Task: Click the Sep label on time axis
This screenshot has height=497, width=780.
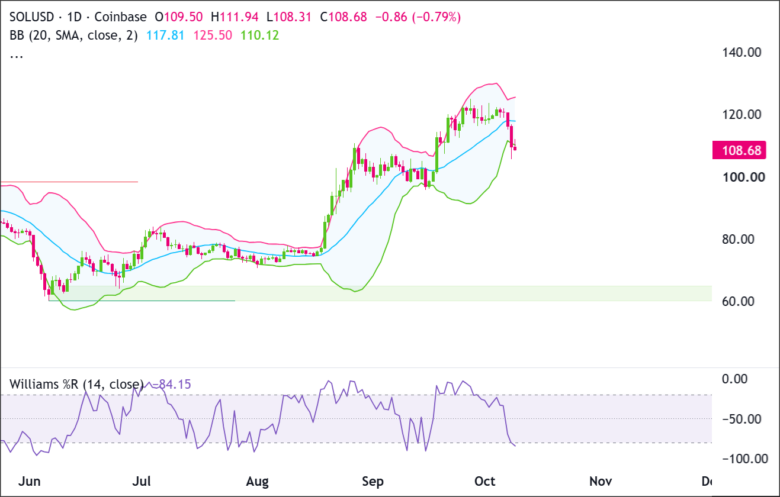Action: pos(373,482)
